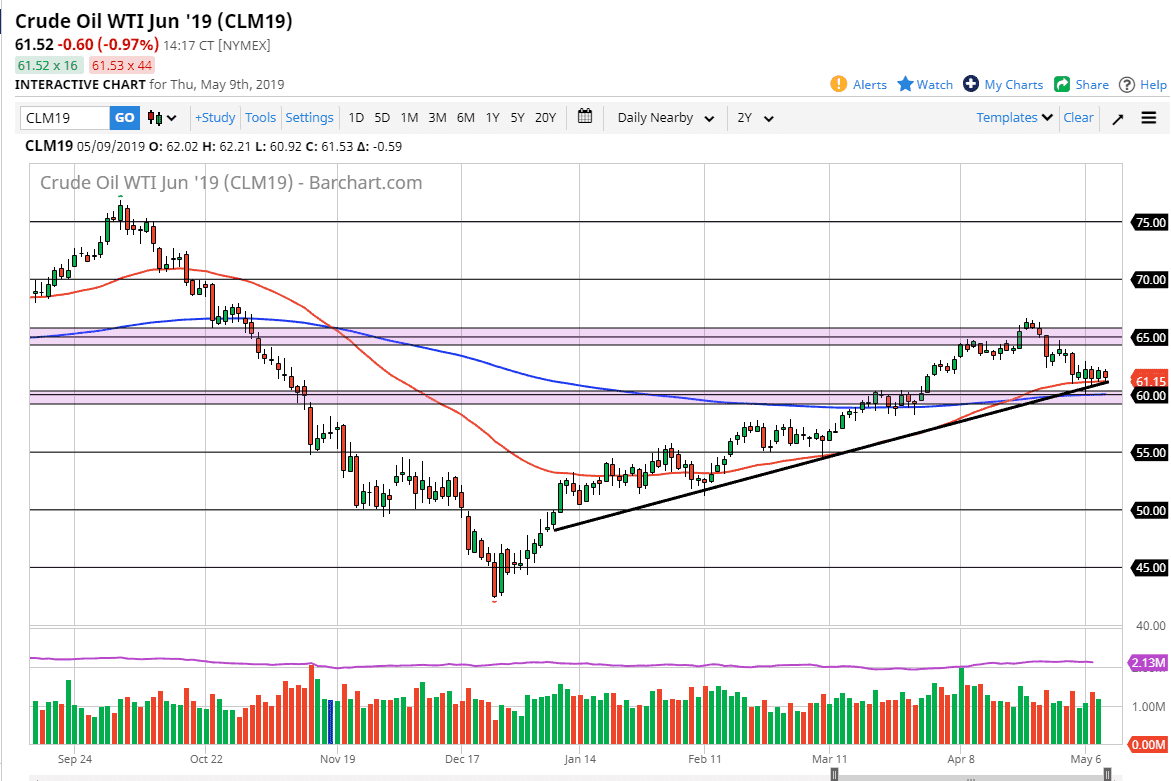Open the calendar date selector icon
Viewport: 1171px width, 781px height.
[585, 117]
